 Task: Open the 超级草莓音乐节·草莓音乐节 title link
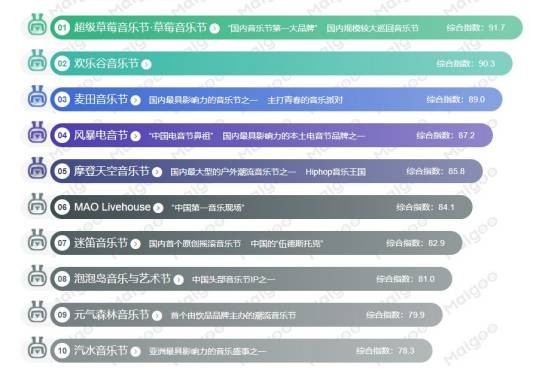click(140, 27)
